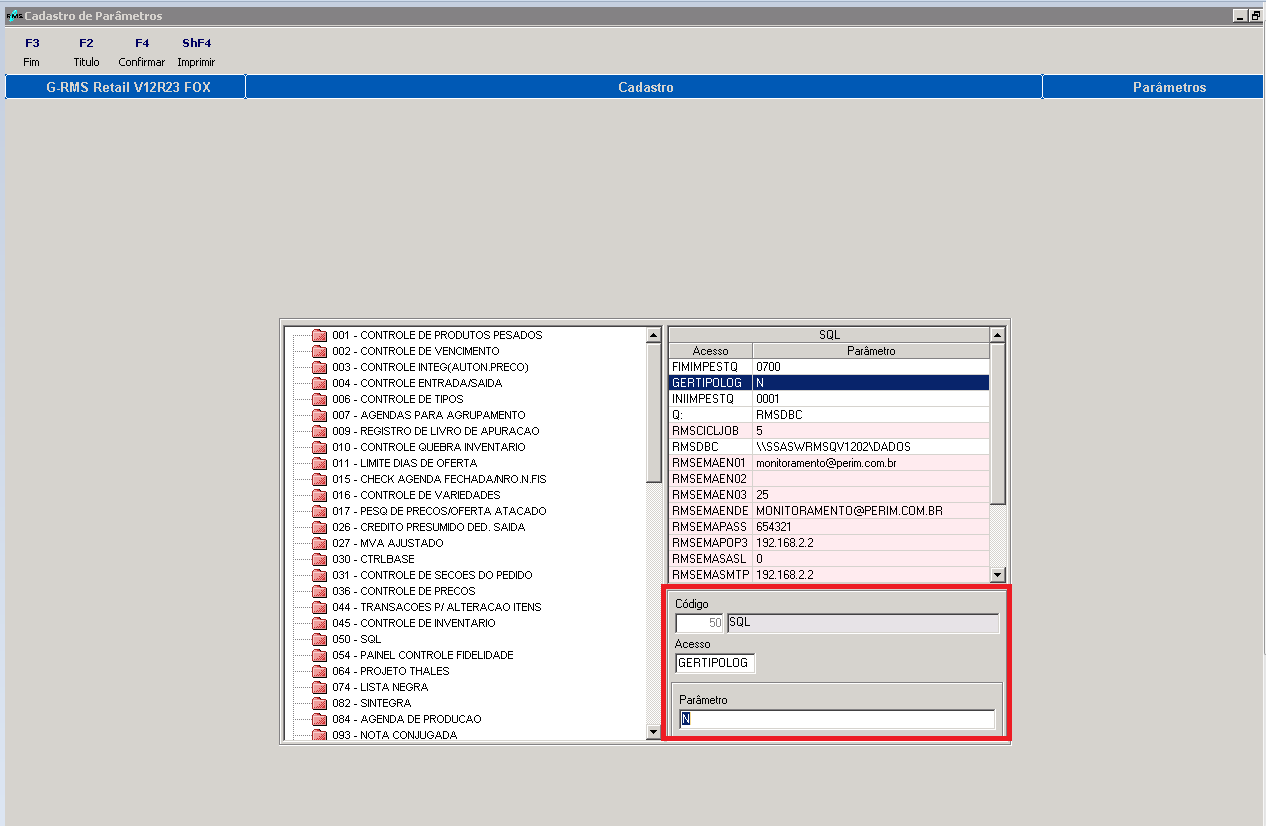Open folder icon for 009 - REGISTRO DE LIVRO DE APURACAO

click(x=319, y=431)
